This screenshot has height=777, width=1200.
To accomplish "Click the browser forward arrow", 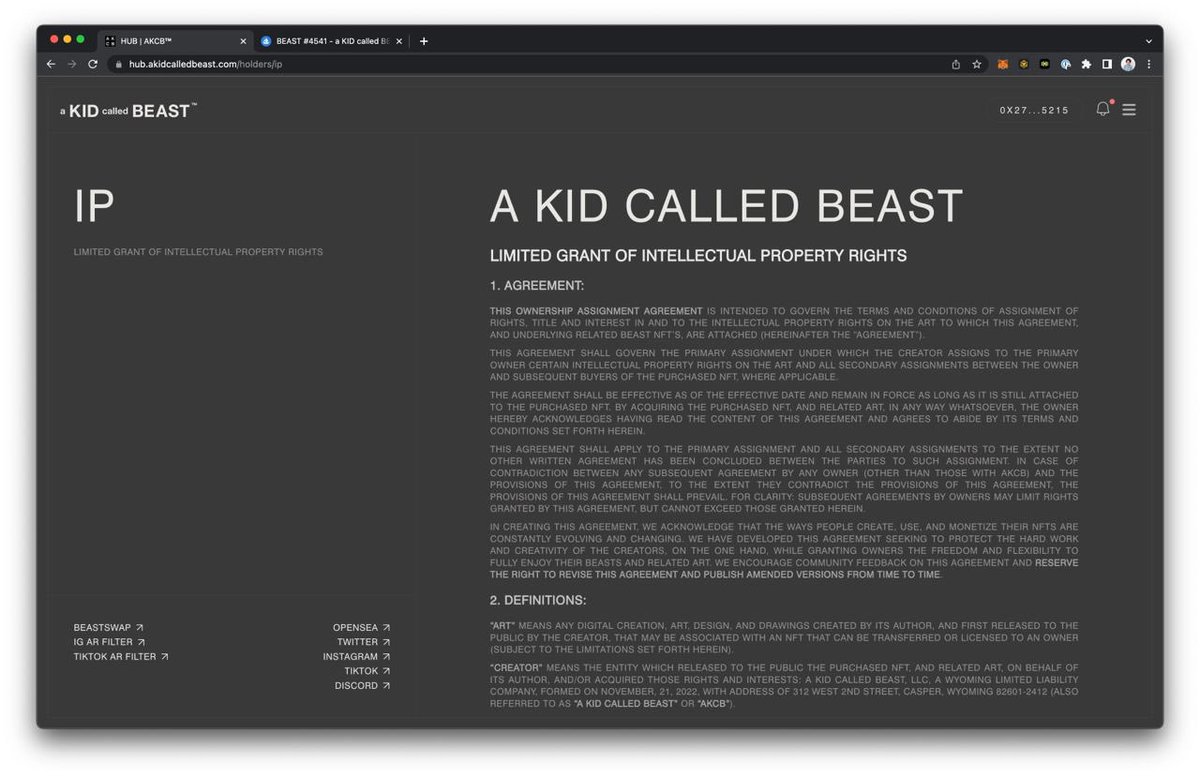I will click(x=72, y=64).
